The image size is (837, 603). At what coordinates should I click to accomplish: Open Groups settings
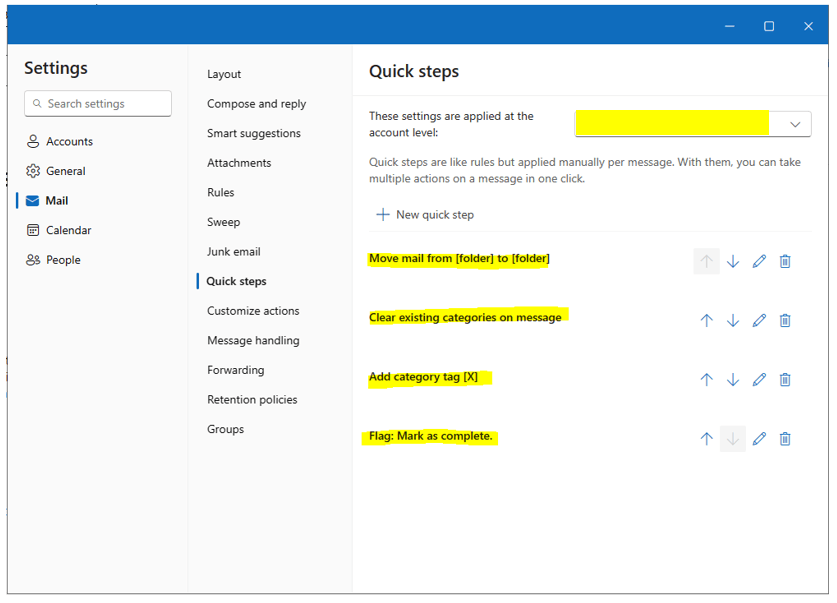(225, 430)
